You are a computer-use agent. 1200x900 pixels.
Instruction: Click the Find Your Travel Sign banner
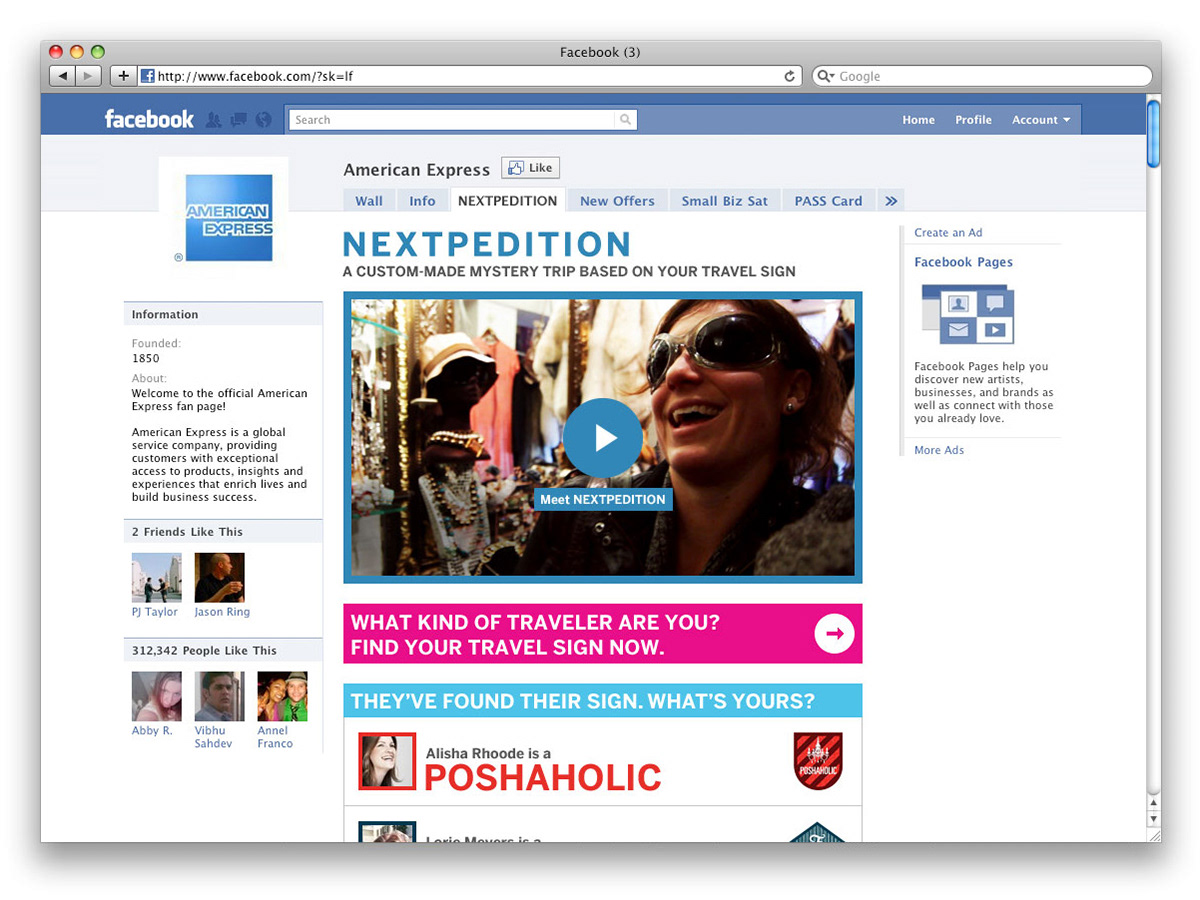pyautogui.click(x=603, y=633)
